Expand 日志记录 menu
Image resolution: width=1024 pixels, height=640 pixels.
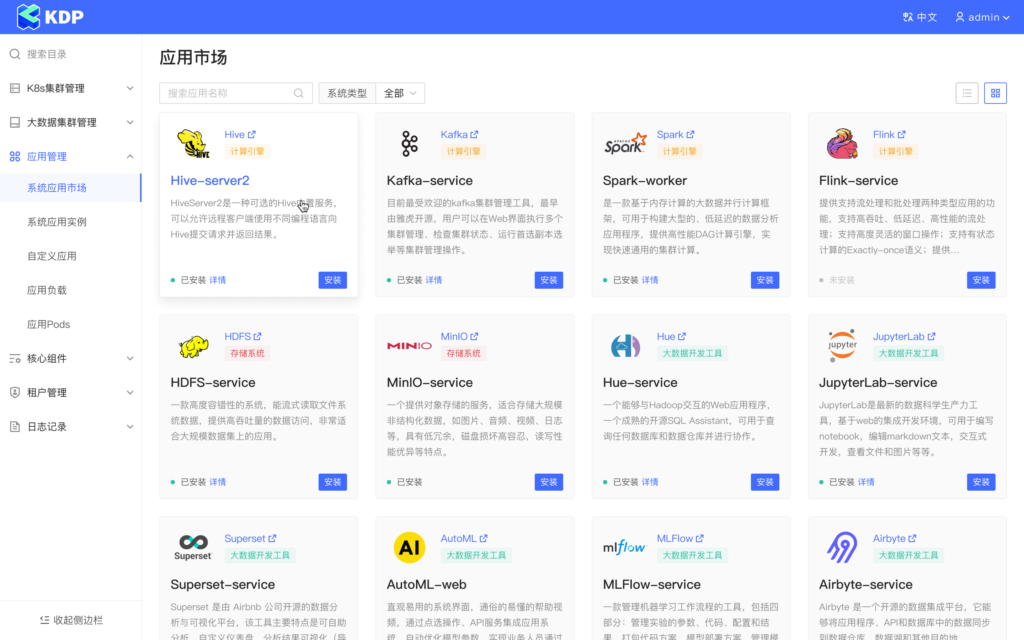(130, 426)
